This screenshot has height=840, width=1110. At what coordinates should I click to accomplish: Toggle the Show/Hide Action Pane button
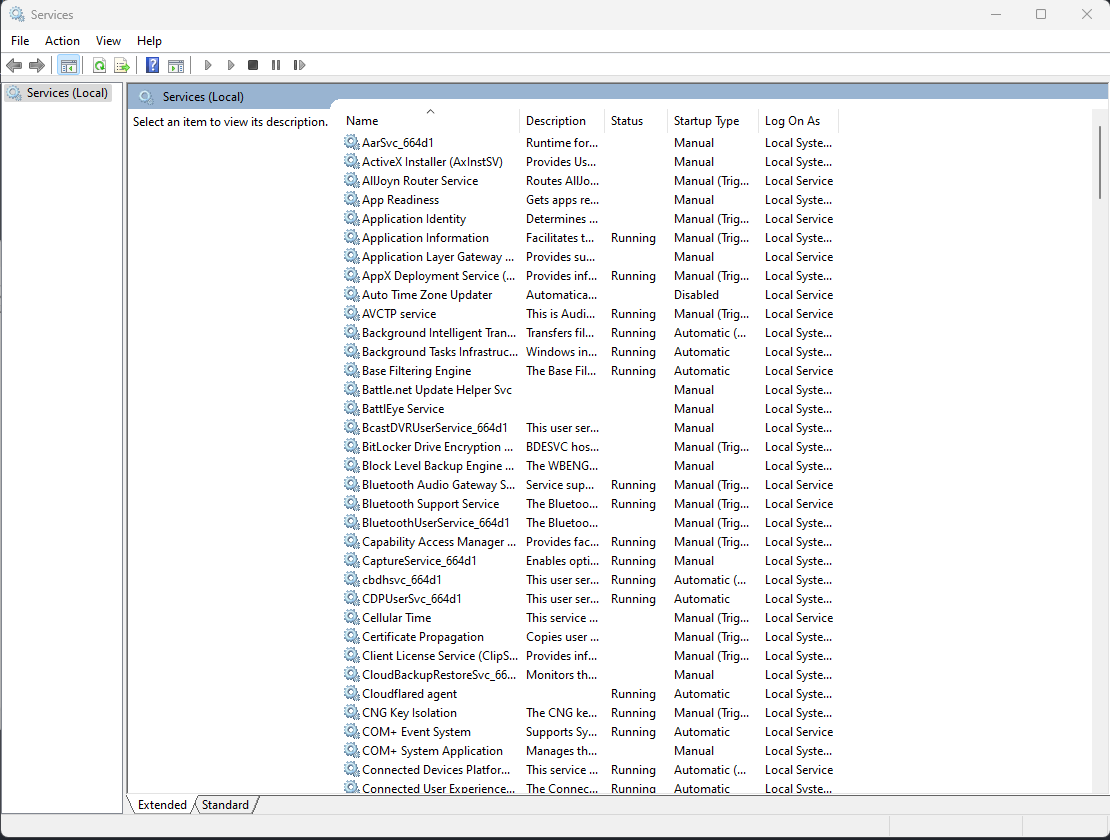coord(176,65)
